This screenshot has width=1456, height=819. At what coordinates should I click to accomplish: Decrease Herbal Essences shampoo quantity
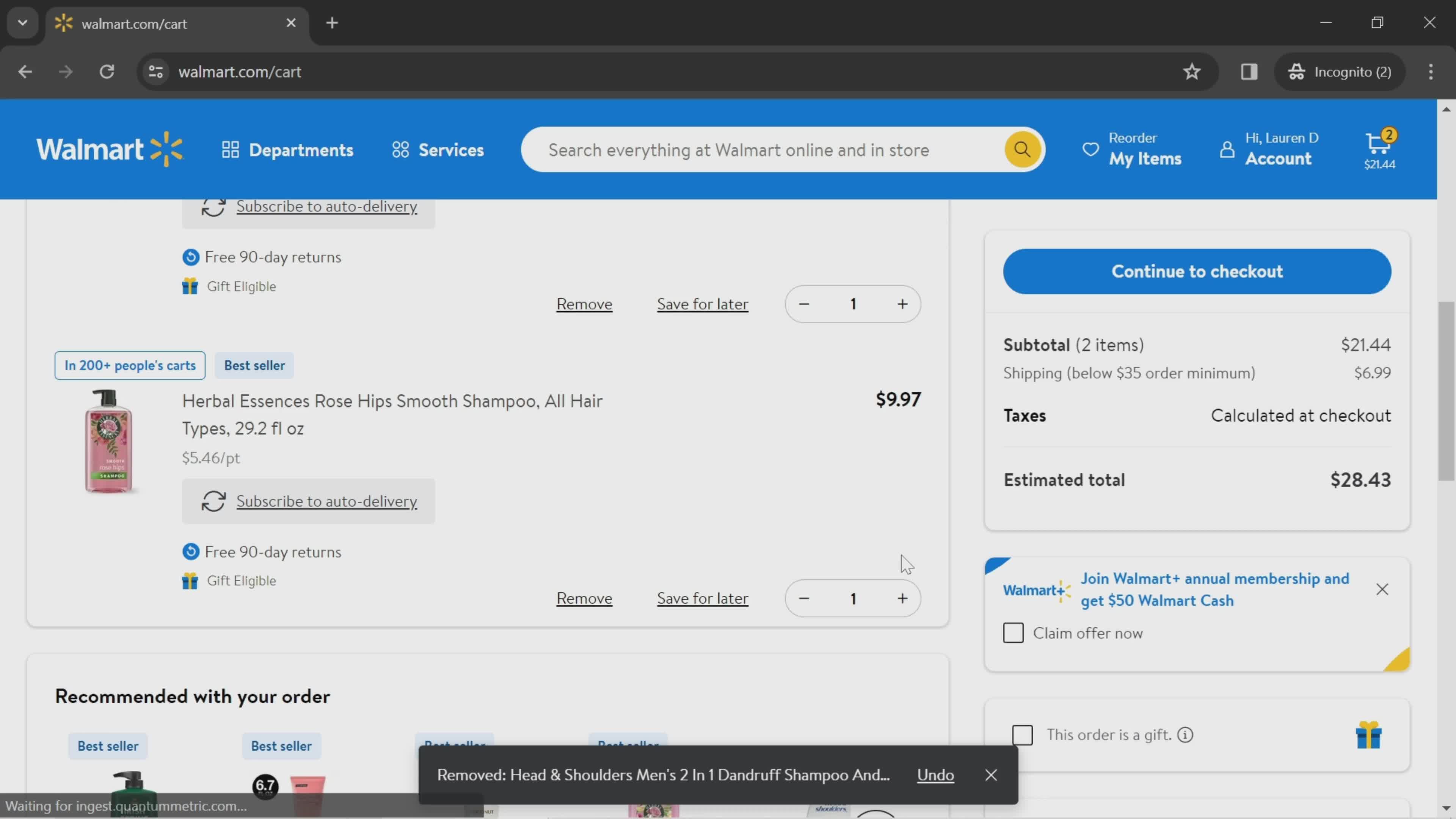804,599
